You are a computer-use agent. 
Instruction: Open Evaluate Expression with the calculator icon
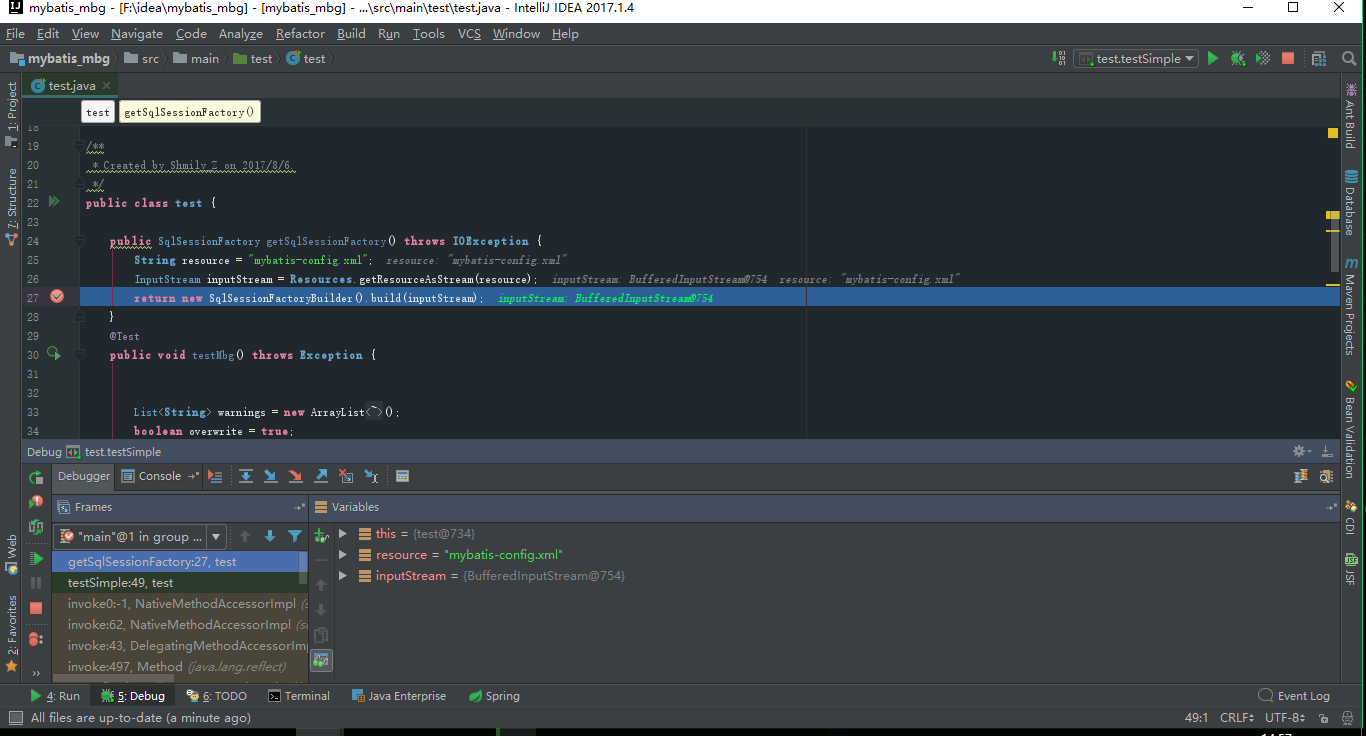click(x=402, y=476)
